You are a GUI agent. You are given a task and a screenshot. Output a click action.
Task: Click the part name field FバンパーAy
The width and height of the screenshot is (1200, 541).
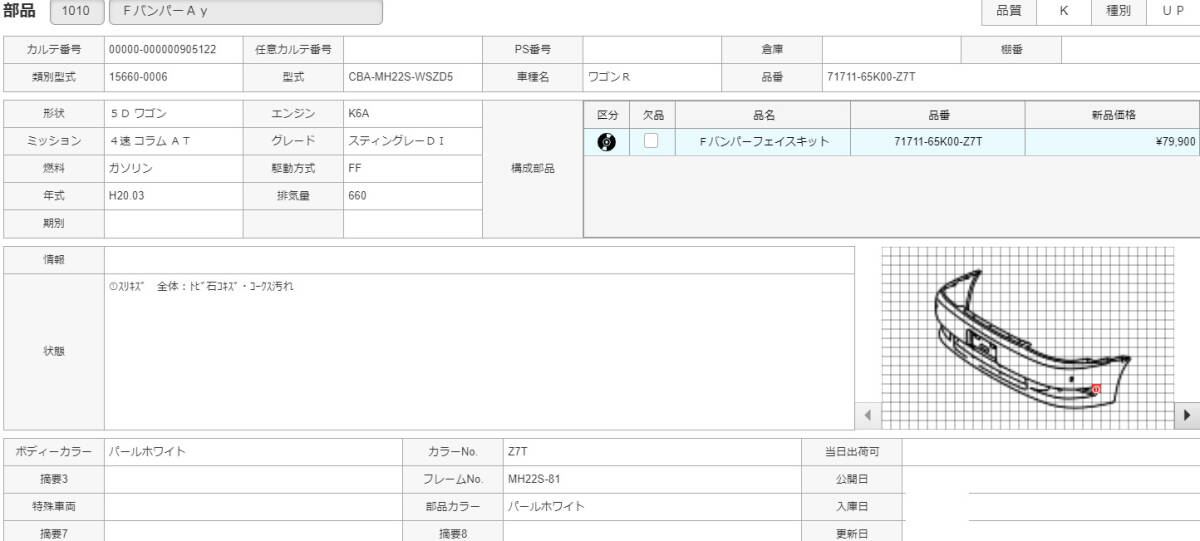click(x=246, y=12)
